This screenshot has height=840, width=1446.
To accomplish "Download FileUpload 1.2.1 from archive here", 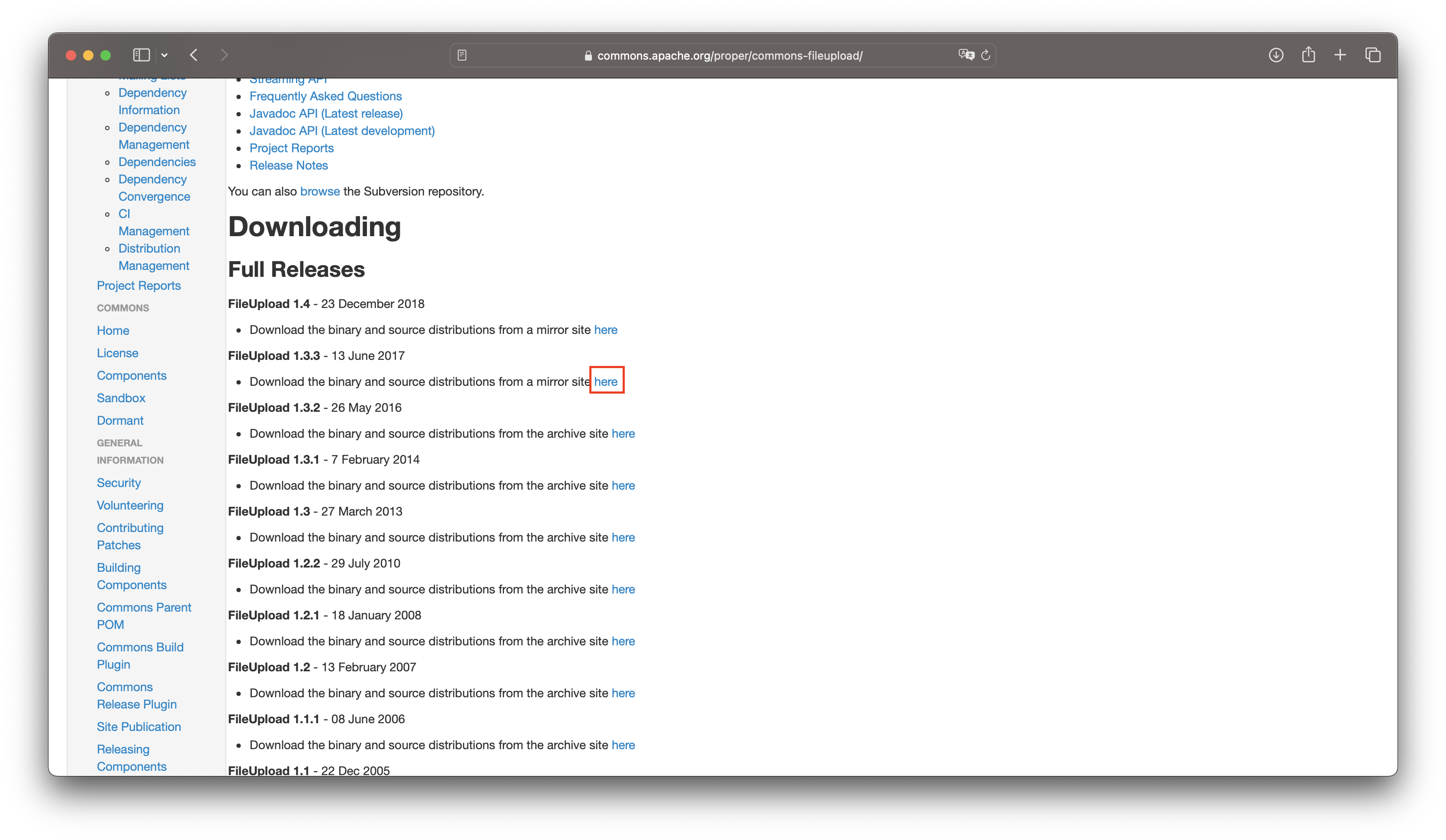I will (x=623, y=641).
